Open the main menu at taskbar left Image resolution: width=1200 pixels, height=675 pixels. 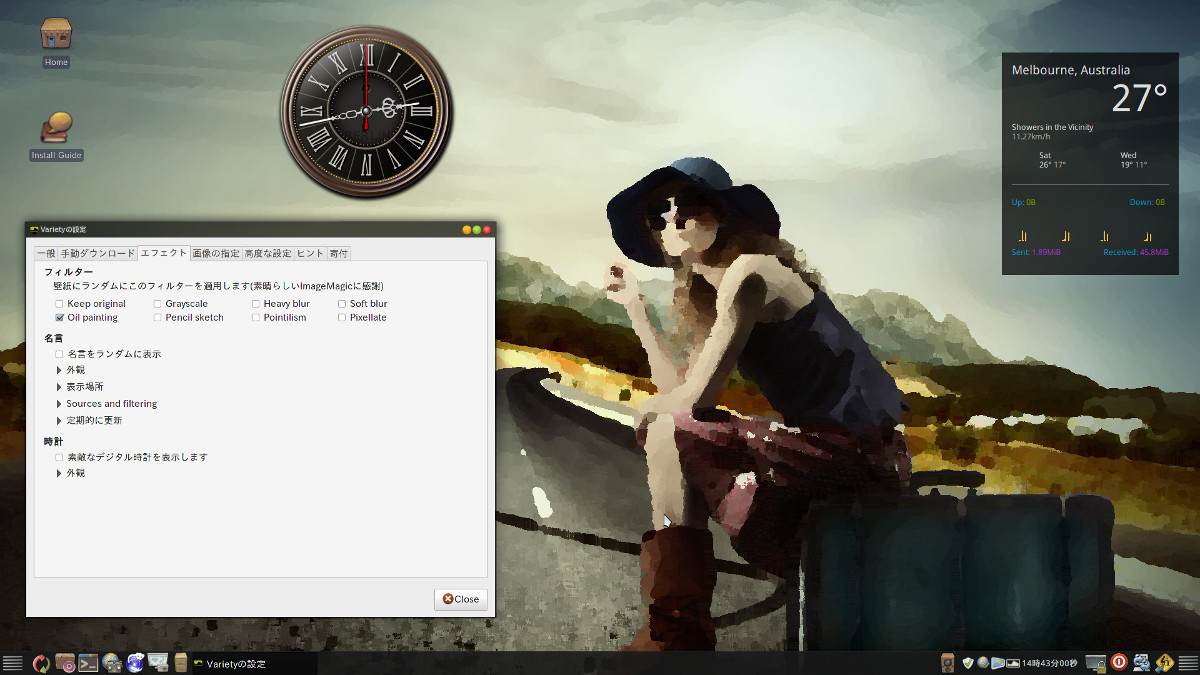(x=13, y=662)
